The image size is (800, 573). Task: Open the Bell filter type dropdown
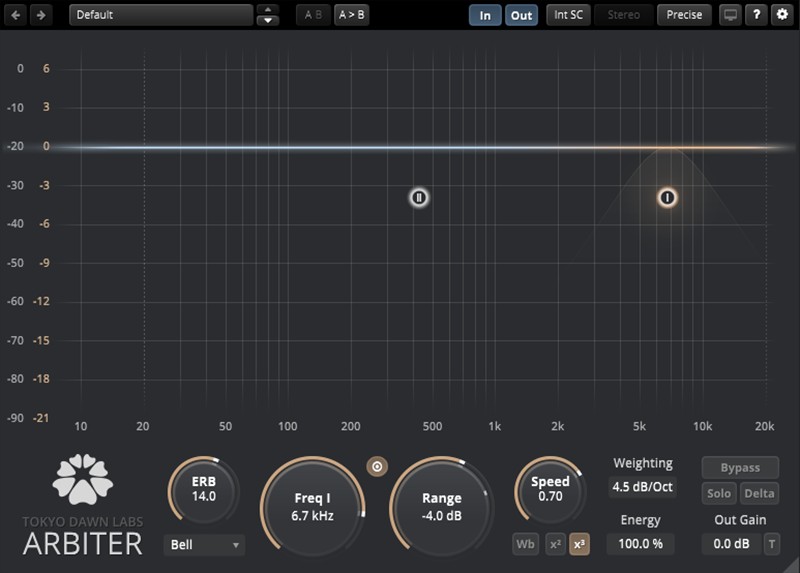[204, 544]
